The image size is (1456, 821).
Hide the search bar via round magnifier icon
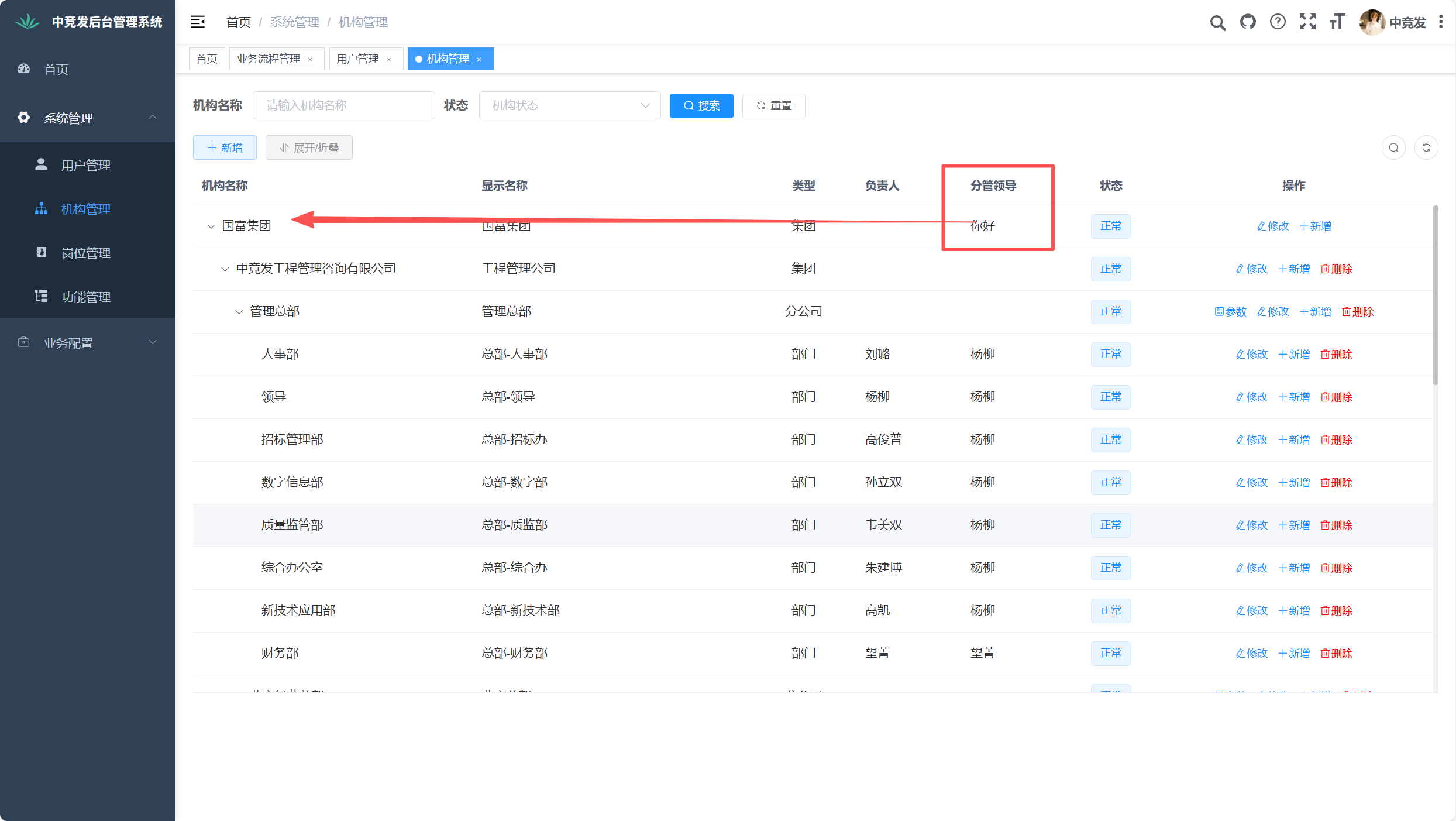[1393, 147]
